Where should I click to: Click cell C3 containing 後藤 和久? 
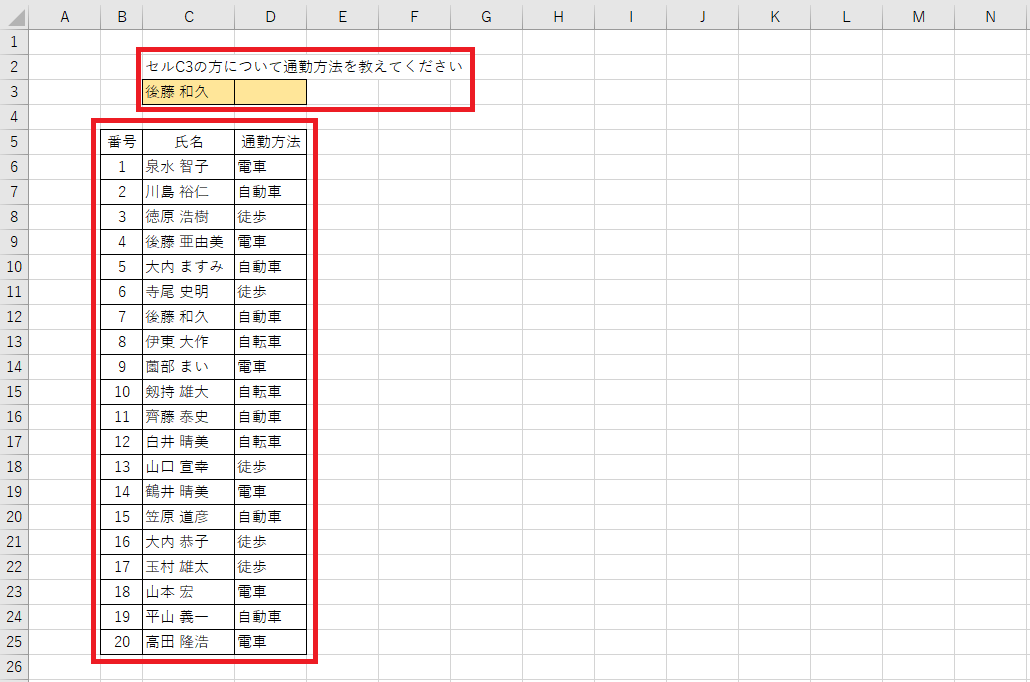(x=189, y=92)
